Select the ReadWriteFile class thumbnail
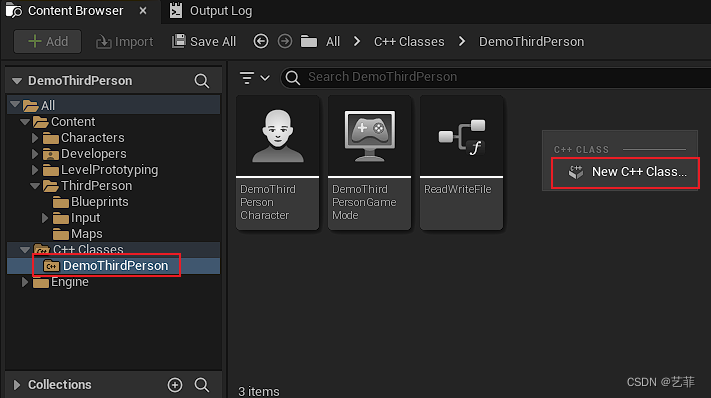 (462, 162)
